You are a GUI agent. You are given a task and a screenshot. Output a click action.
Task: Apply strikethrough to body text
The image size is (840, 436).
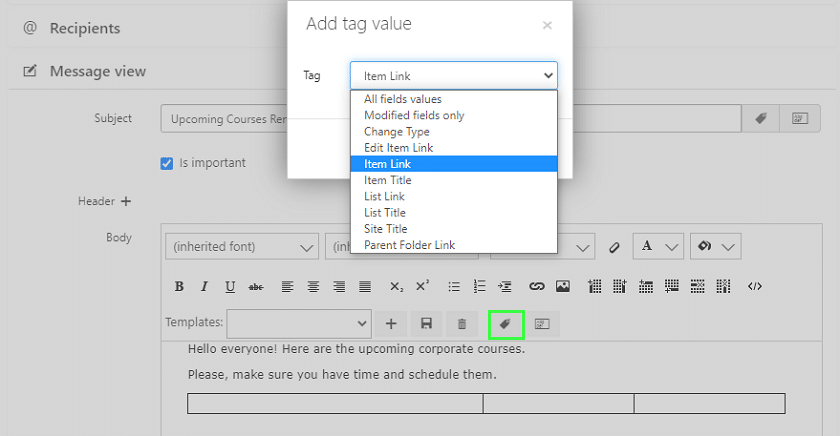pyautogui.click(x=256, y=287)
